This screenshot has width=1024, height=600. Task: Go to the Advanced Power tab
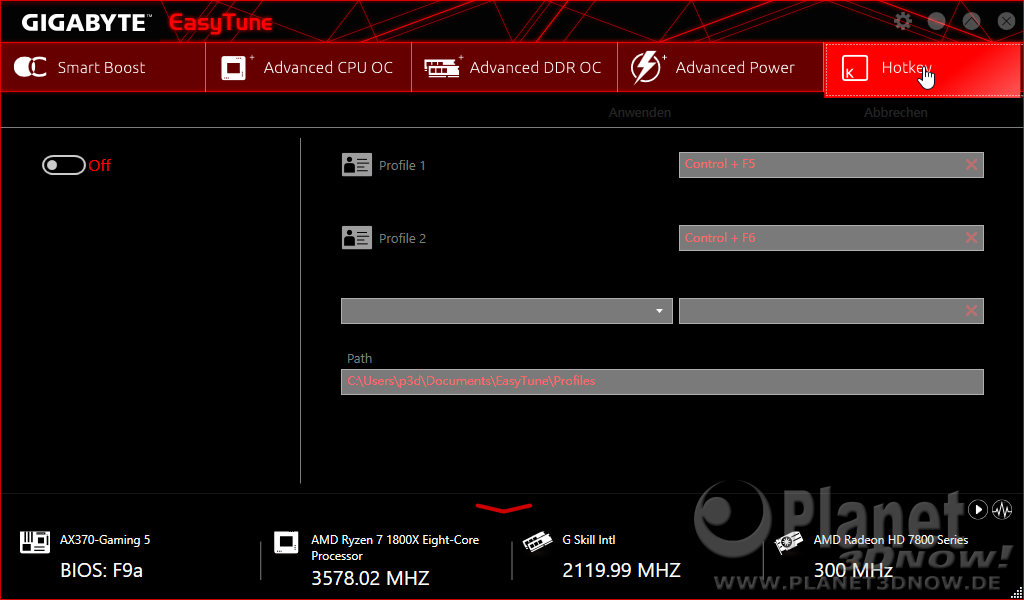pos(720,67)
